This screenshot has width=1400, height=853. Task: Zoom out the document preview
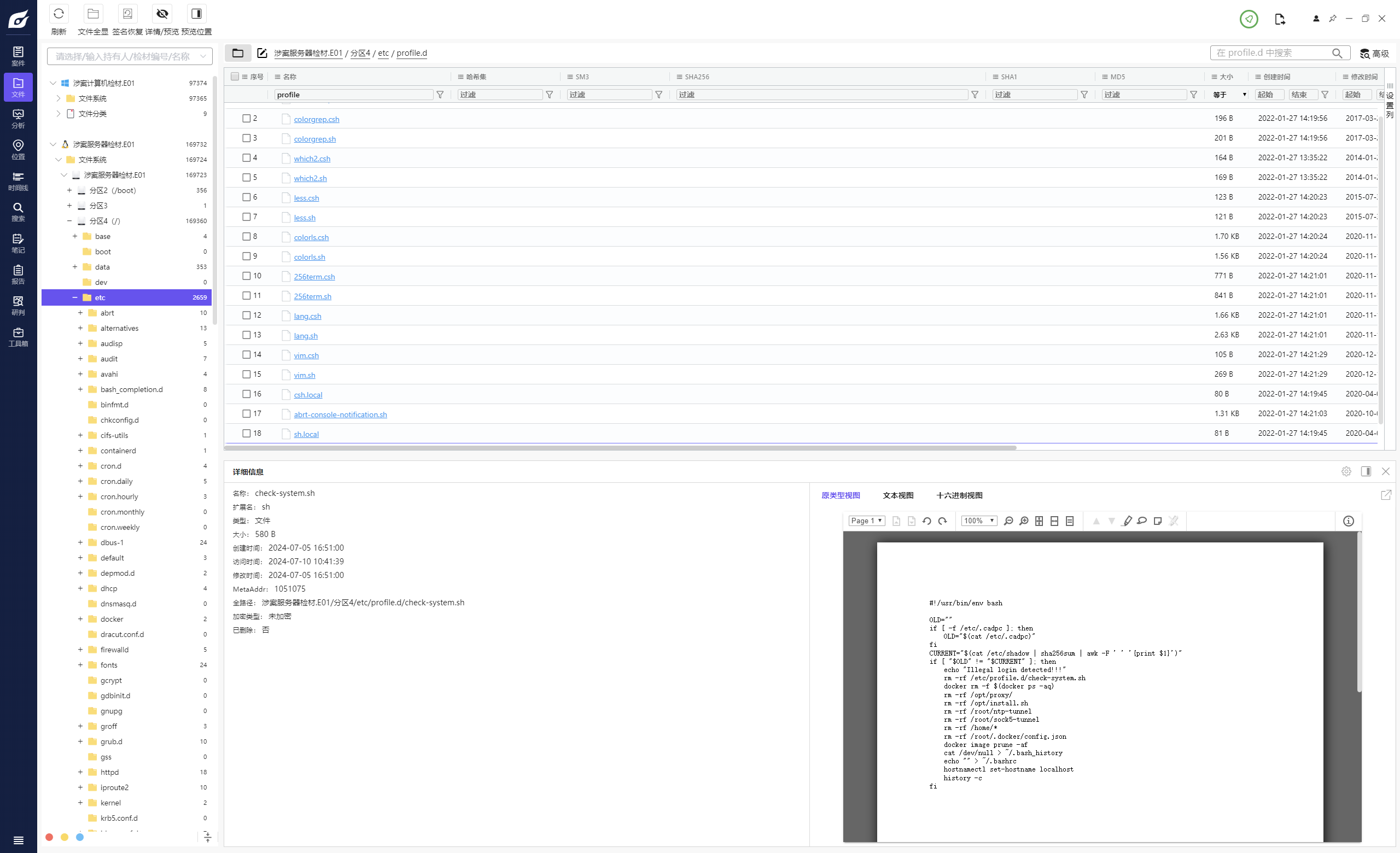(1008, 521)
